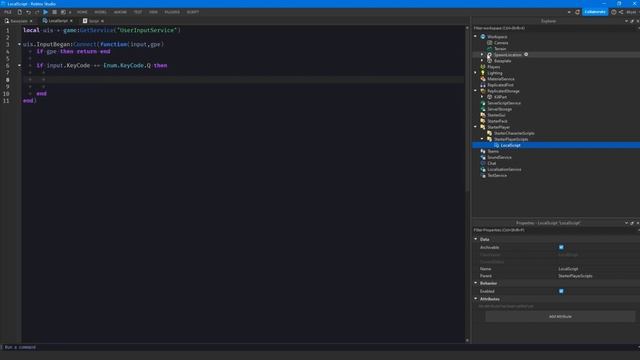Select StarterPack in Explorer

click(x=497, y=121)
